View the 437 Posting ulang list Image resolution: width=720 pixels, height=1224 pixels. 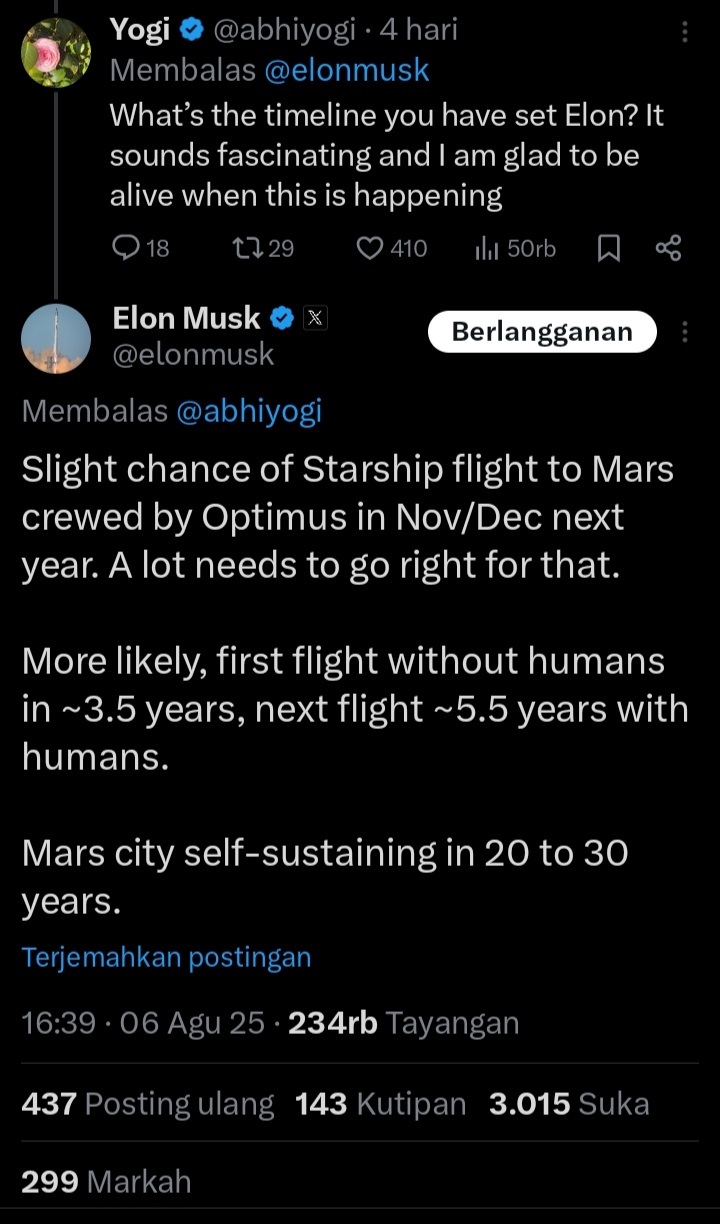pos(148,1104)
